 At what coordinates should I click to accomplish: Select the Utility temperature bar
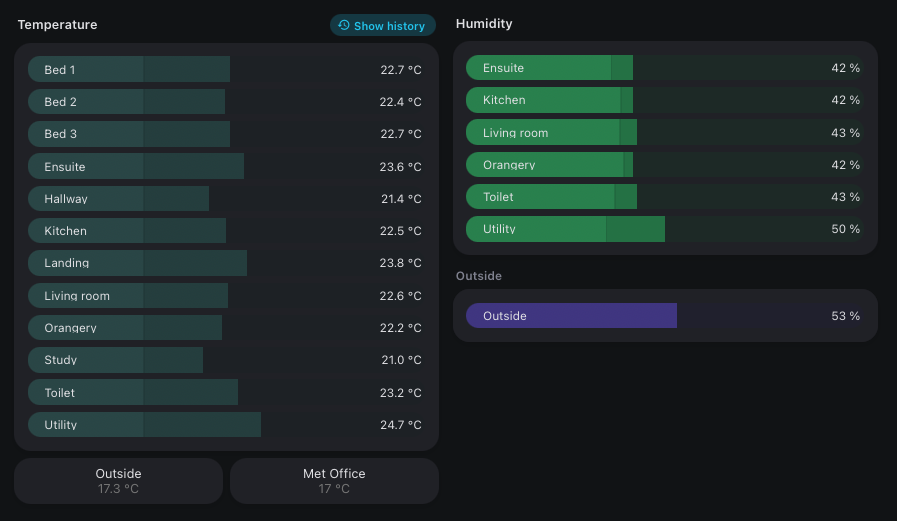[227, 424]
